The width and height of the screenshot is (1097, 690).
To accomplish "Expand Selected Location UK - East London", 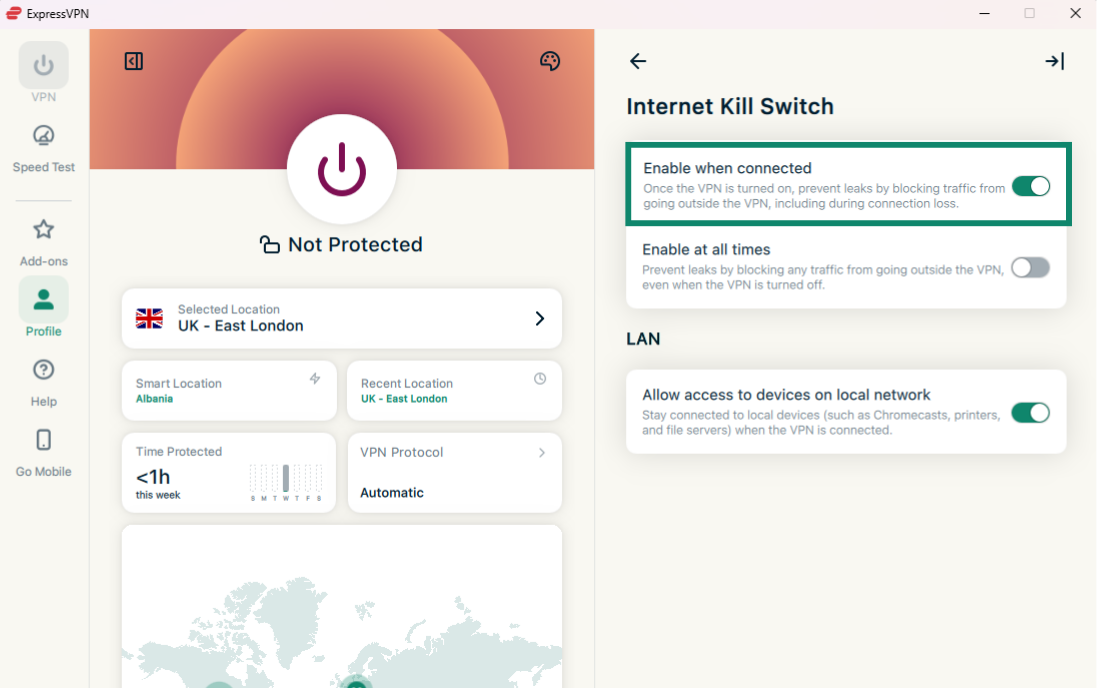I will click(x=341, y=318).
